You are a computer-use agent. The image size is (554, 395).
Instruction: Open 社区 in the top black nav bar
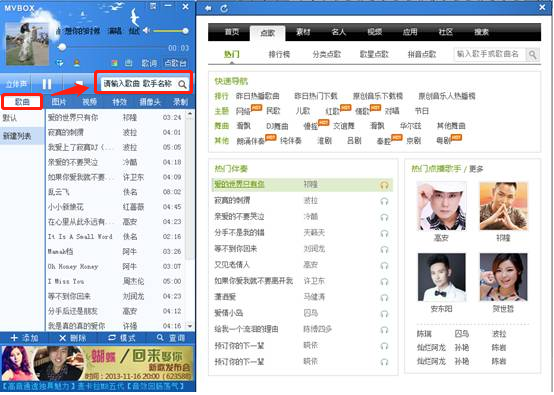pos(446,32)
